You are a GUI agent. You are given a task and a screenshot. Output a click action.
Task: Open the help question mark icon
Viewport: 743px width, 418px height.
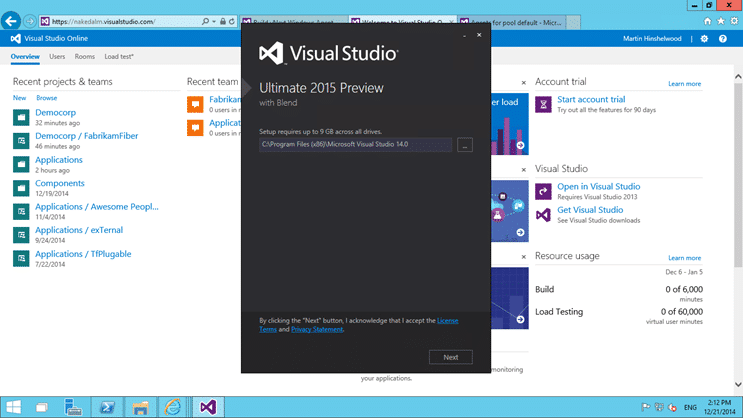click(723, 39)
